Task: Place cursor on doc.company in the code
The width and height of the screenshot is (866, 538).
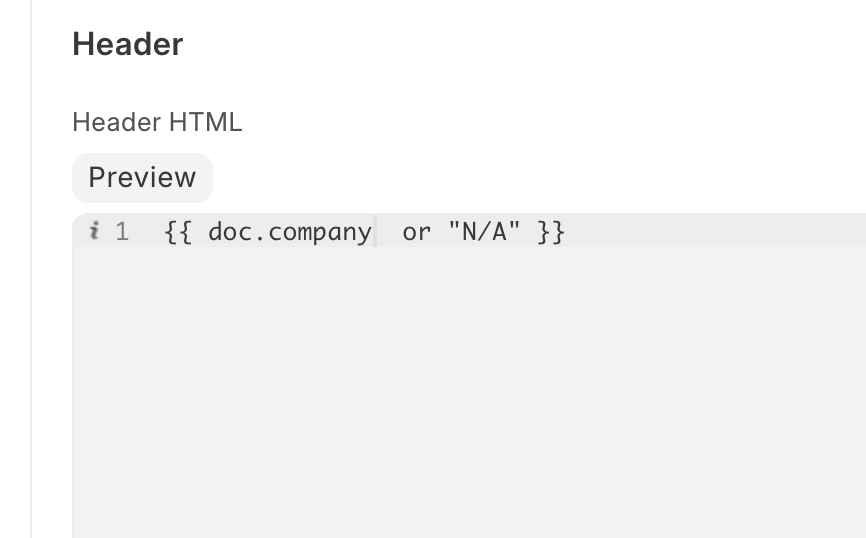Action: click(x=290, y=232)
